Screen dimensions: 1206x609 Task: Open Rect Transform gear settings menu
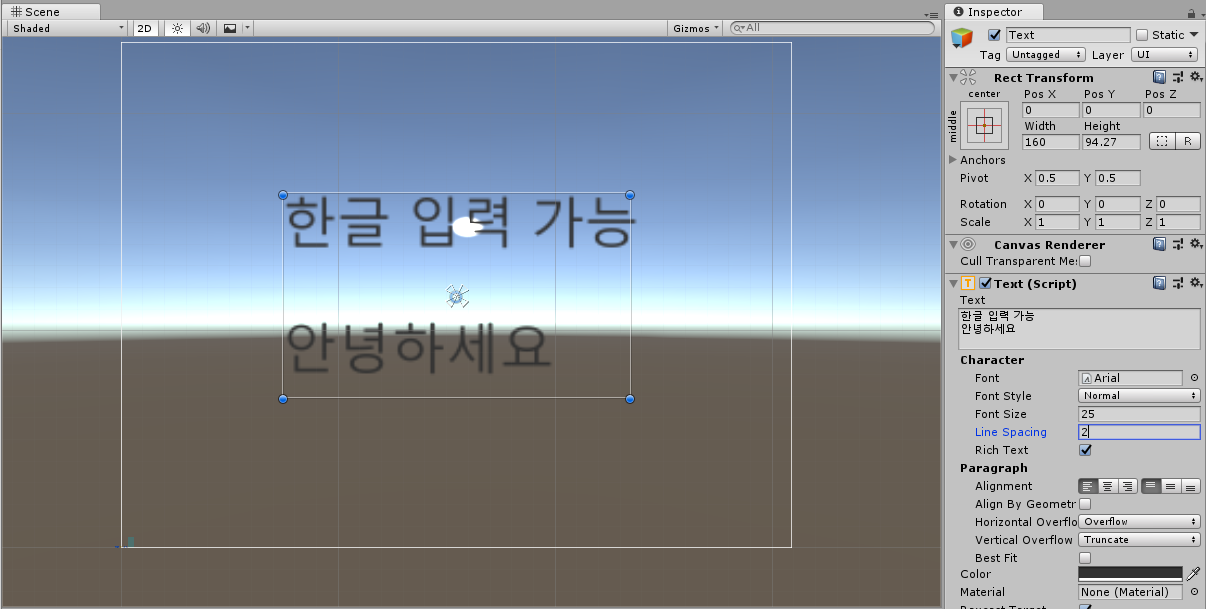pos(1194,77)
